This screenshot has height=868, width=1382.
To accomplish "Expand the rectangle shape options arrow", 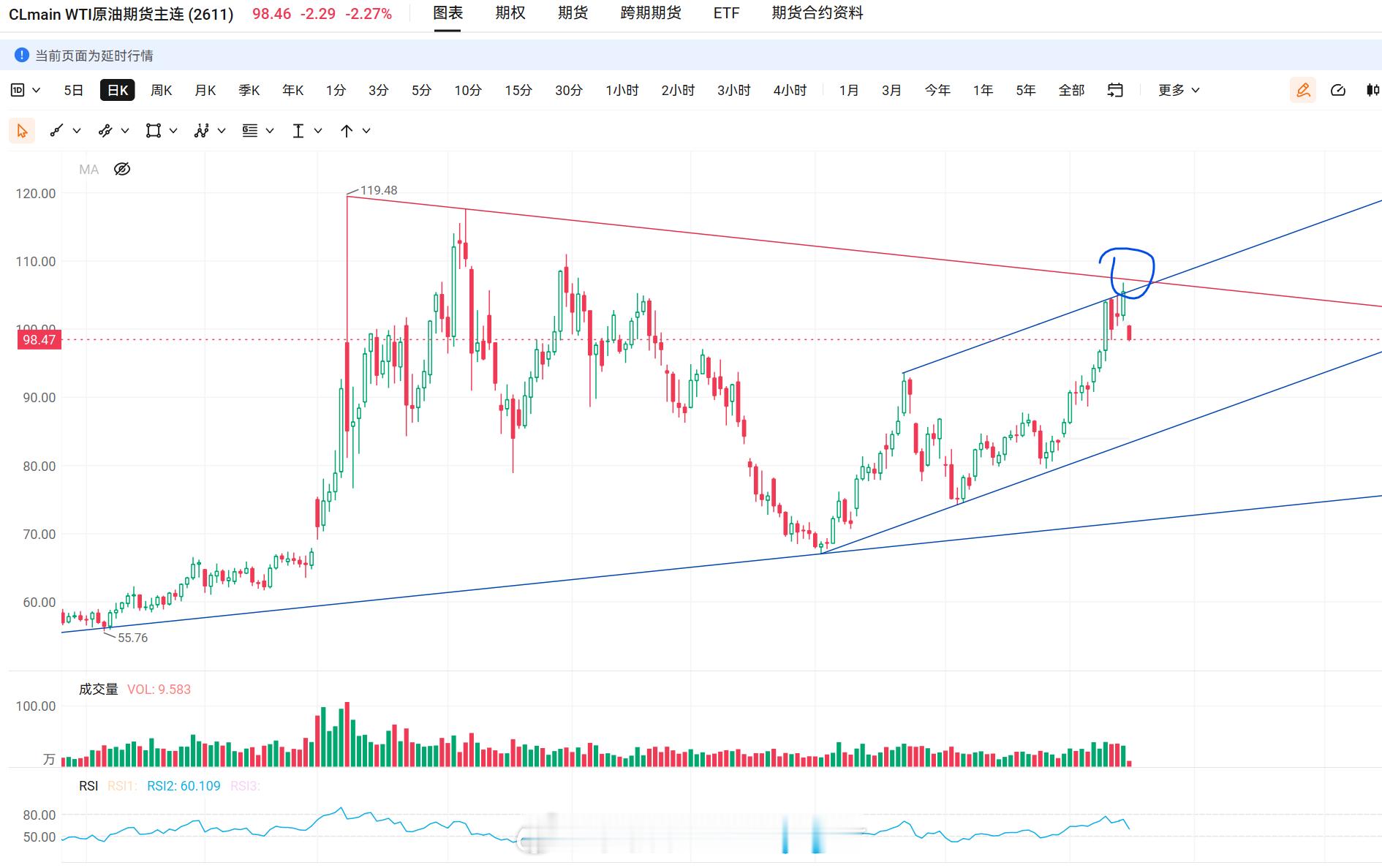I will point(173,131).
